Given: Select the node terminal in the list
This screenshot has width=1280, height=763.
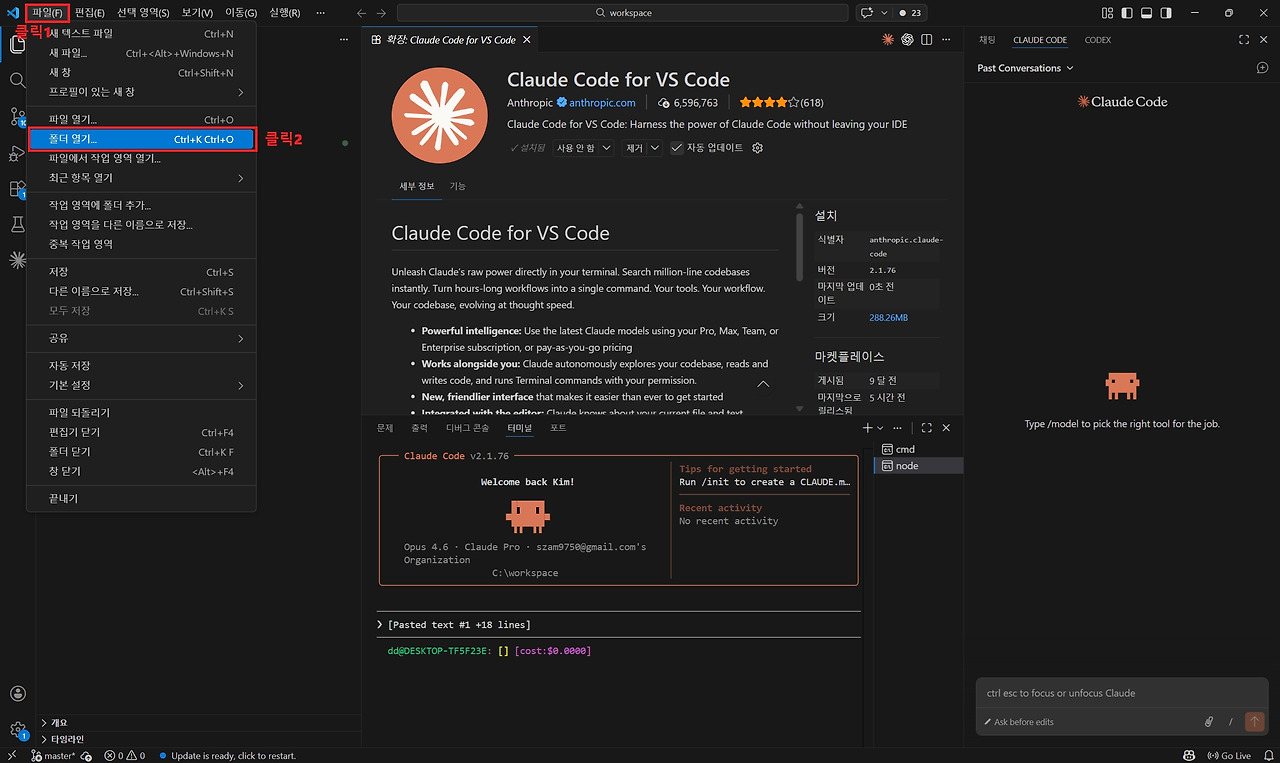Looking at the screenshot, I should (918, 466).
